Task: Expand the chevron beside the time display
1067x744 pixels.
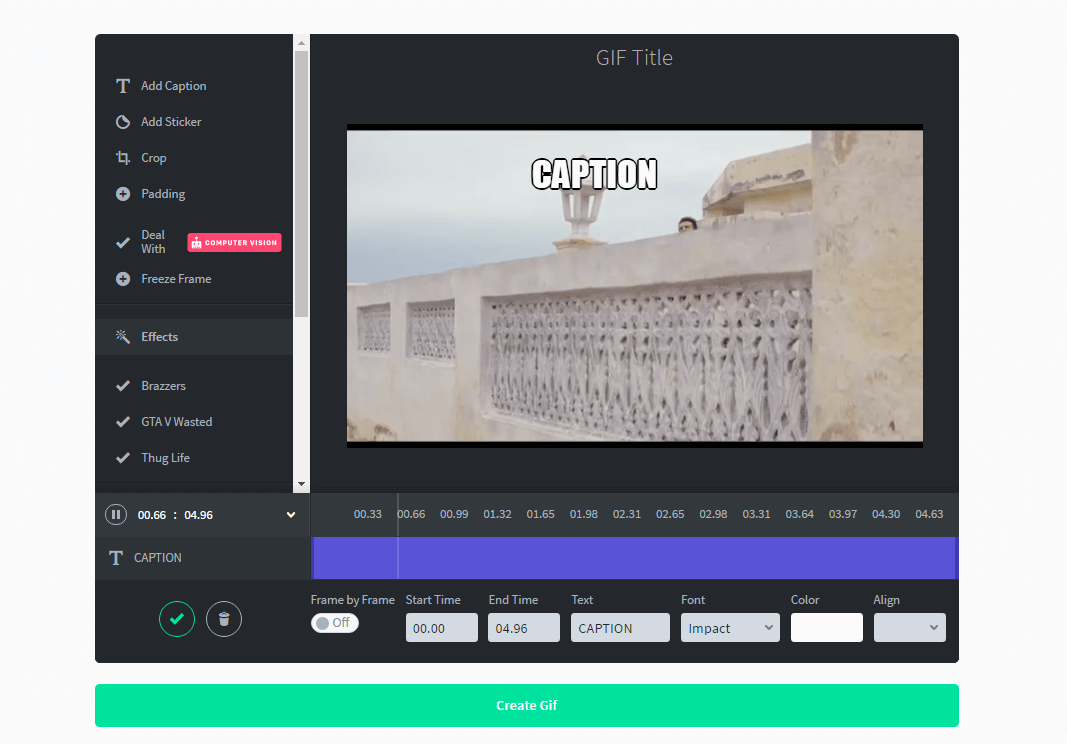Action: [291, 515]
